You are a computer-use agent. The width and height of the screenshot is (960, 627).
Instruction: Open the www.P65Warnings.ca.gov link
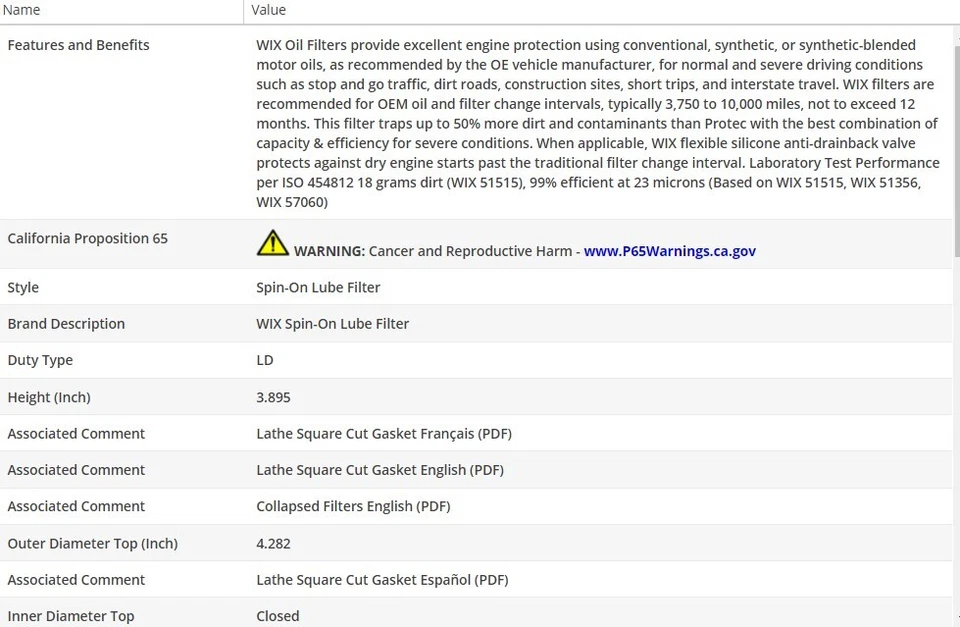[669, 251]
